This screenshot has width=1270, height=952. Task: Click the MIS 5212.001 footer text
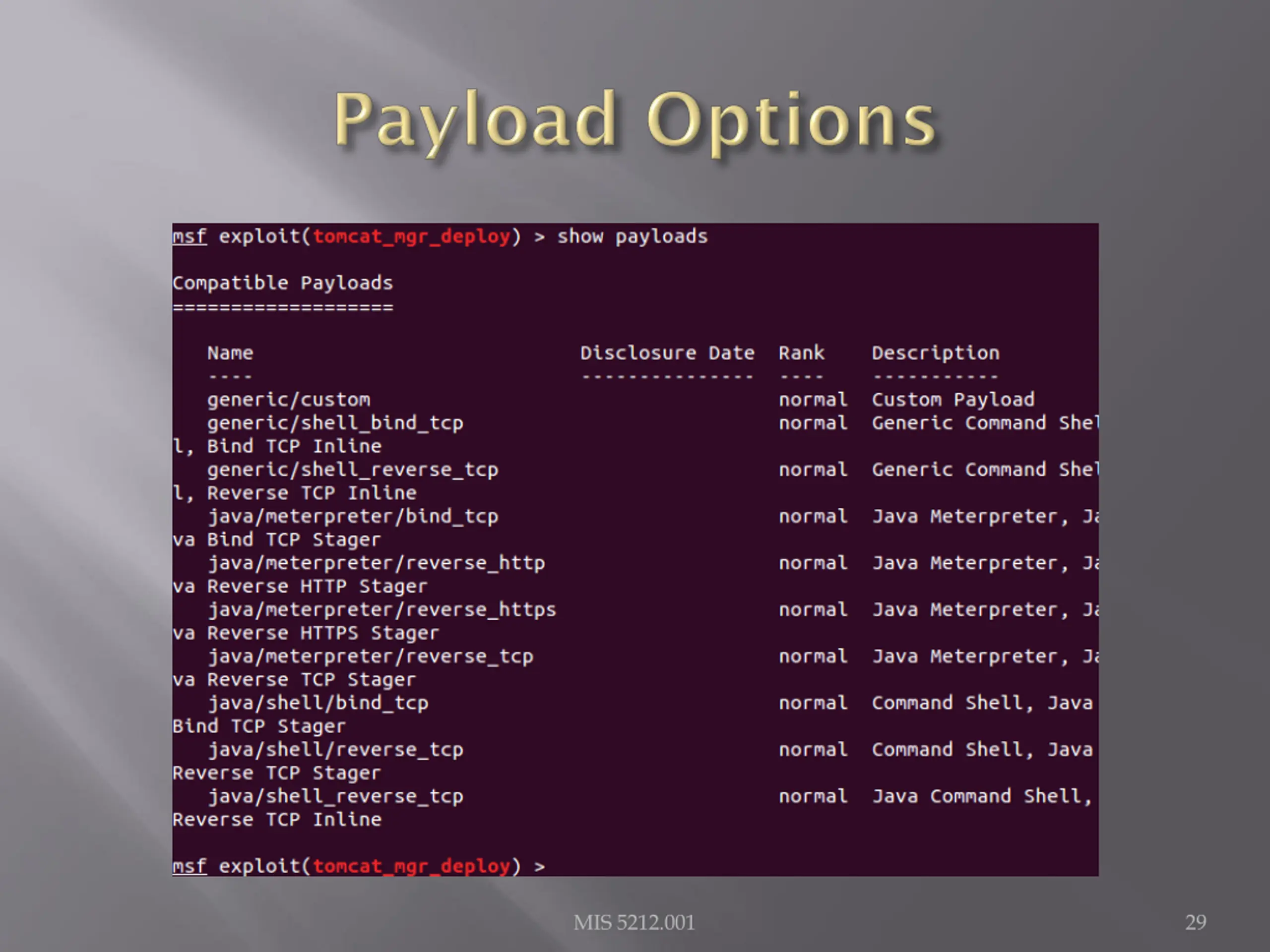point(635,922)
